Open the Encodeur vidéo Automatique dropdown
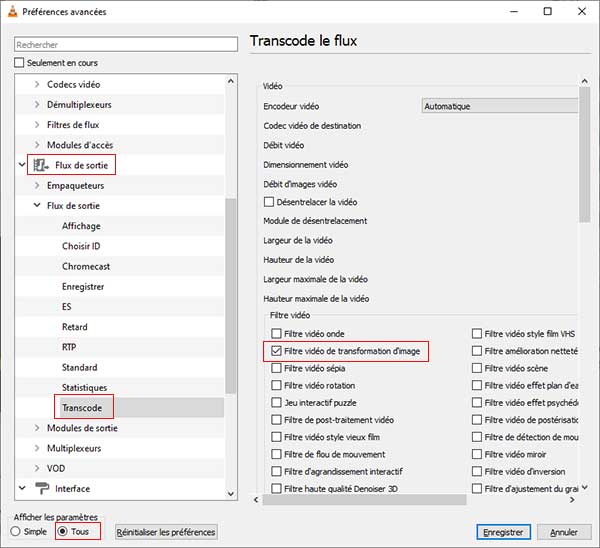 pyautogui.click(x=498, y=106)
